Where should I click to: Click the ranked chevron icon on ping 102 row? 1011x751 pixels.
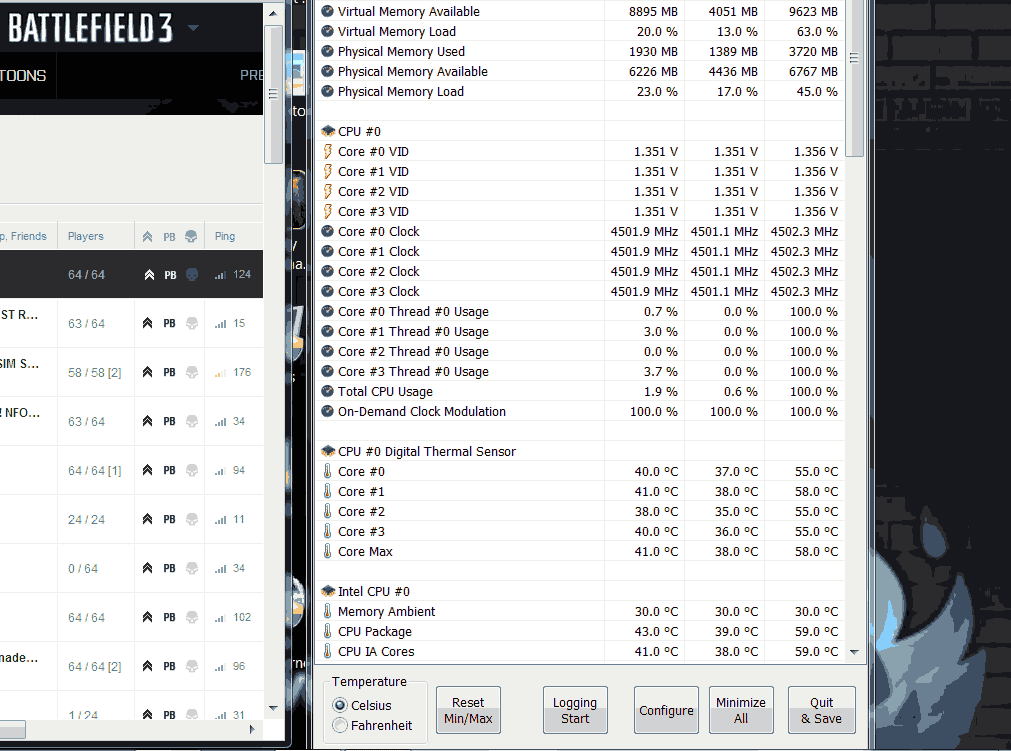click(x=148, y=617)
